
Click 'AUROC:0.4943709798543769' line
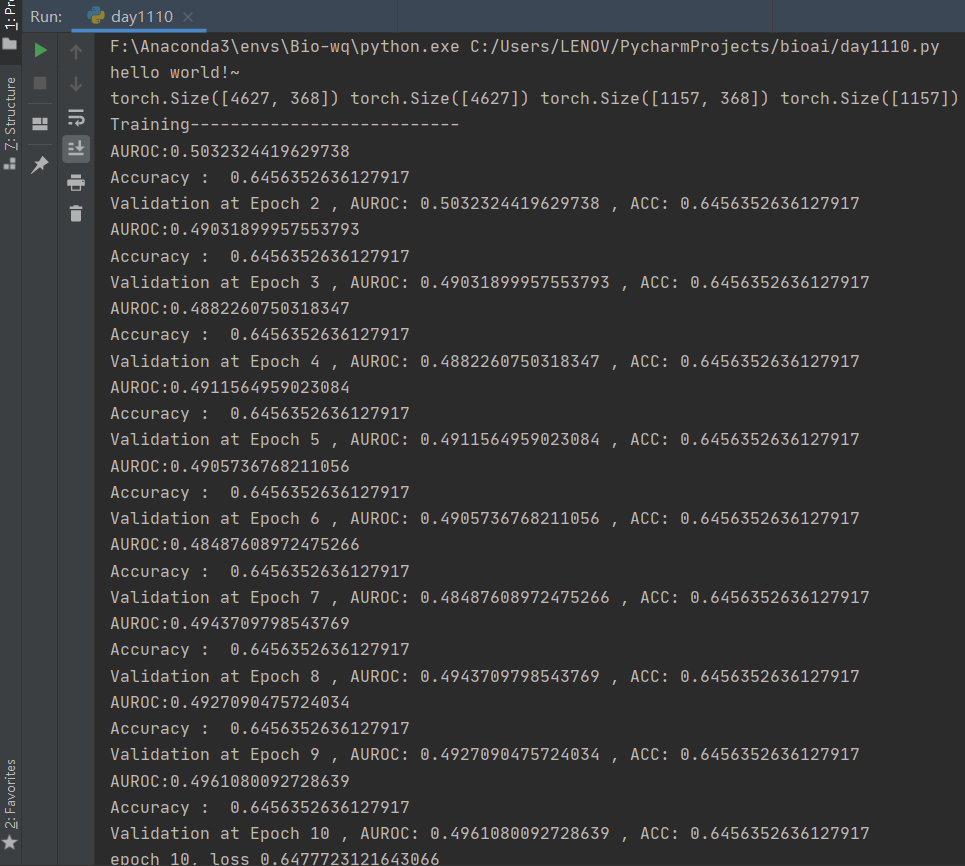(230, 623)
